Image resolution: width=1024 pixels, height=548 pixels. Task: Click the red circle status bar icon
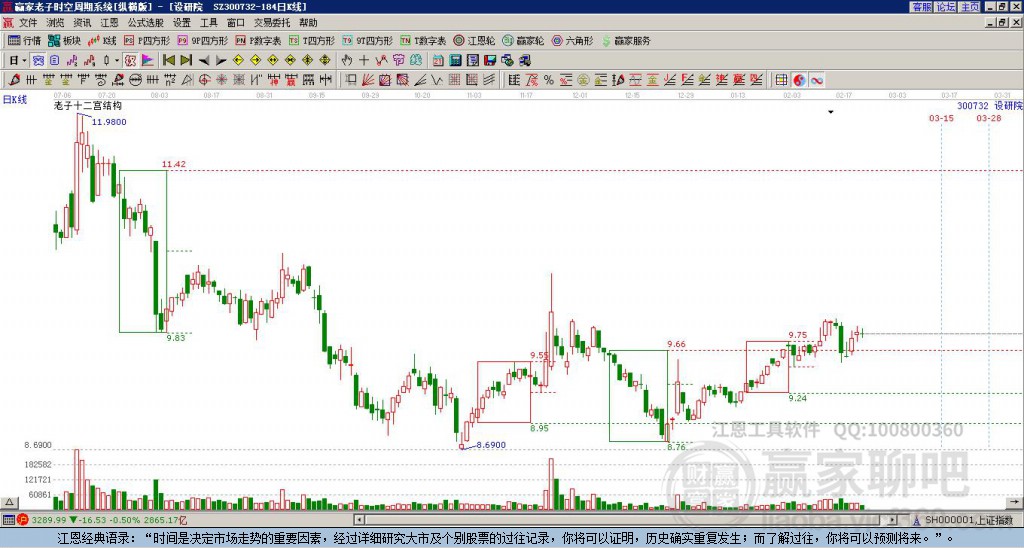point(22,520)
